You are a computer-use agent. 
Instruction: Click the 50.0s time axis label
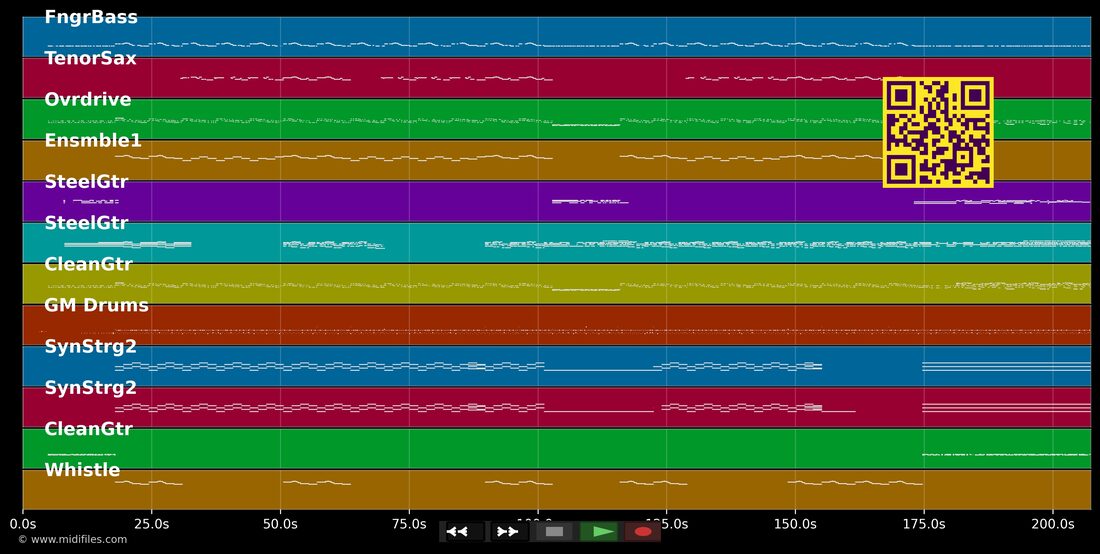[281, 525]
